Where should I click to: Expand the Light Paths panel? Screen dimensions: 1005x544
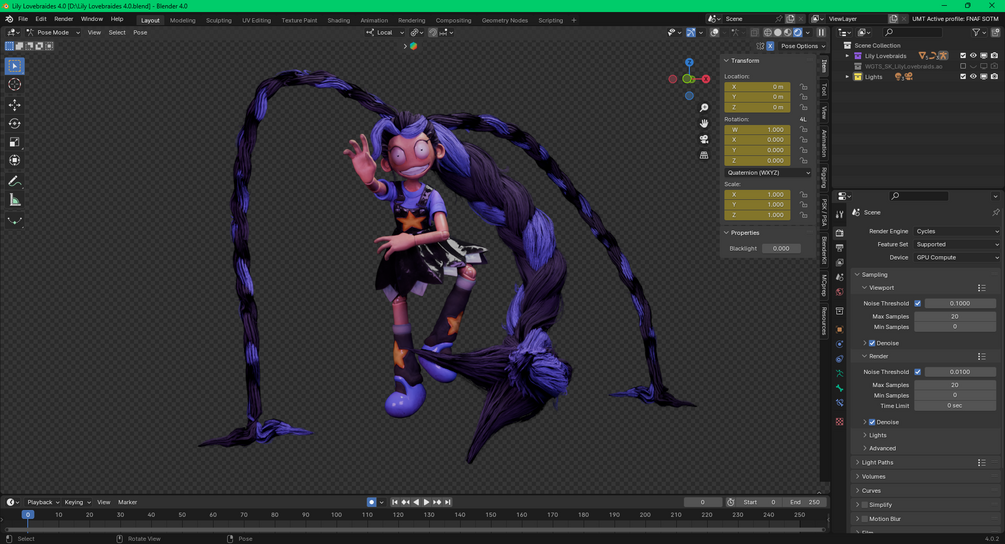[877, 463]
